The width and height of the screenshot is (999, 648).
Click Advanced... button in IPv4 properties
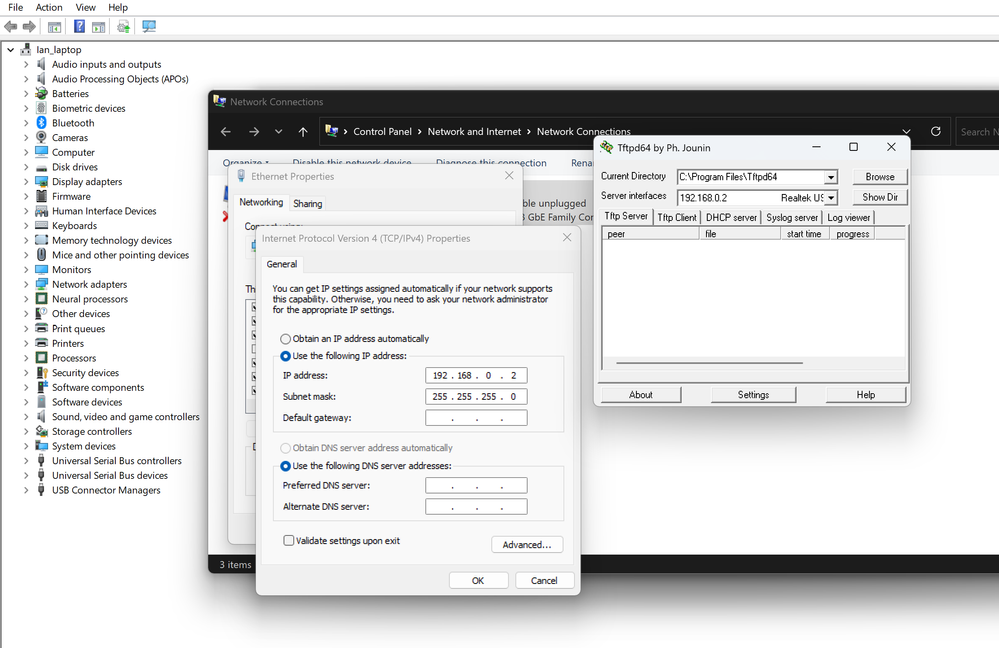click(x=527, y=545)
